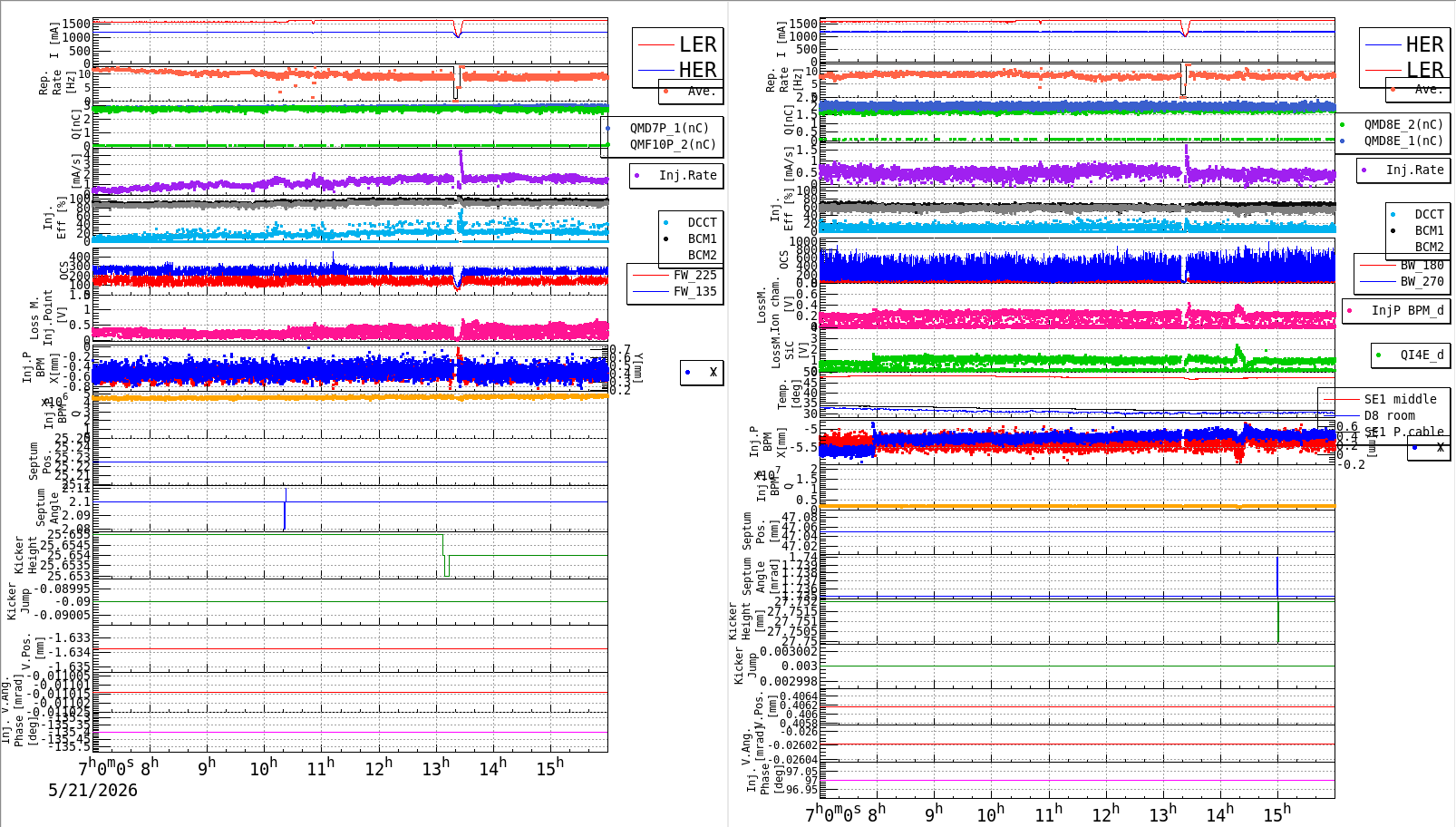
Task: Click the pink InjP BPM_d legend marker
Action: pos(1350,311)
